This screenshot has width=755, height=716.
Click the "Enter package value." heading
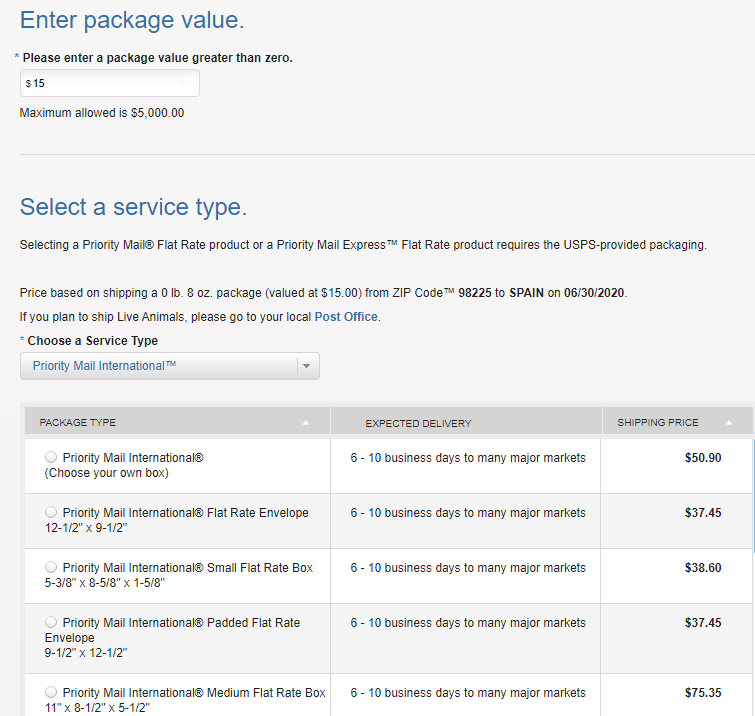coord(132,20)
